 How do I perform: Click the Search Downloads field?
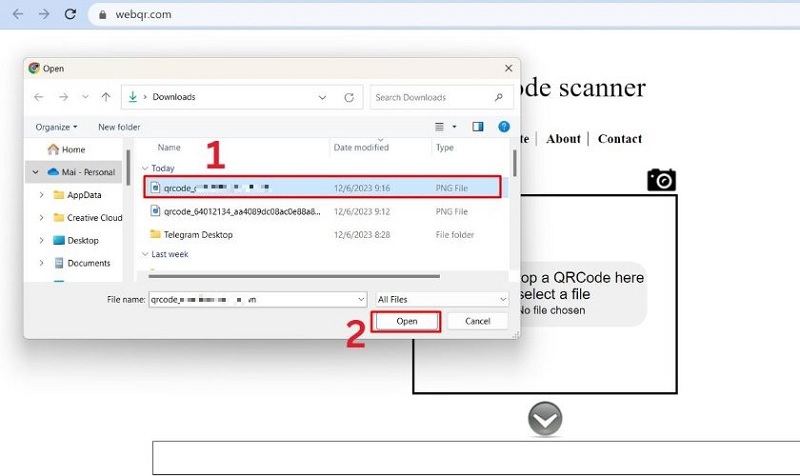click(432, 97)
